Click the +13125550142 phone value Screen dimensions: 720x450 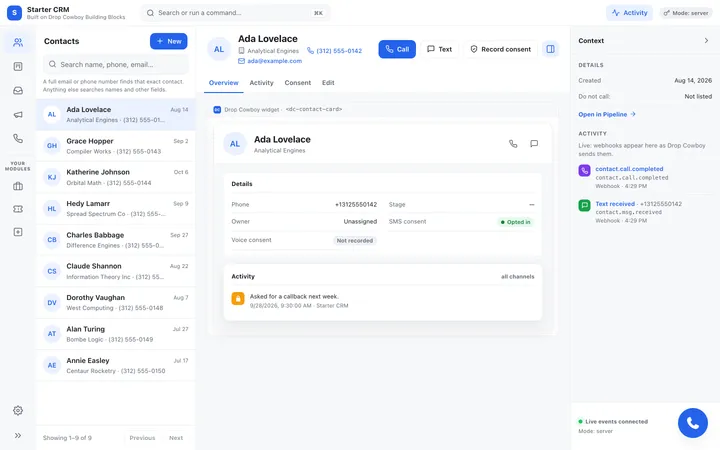[356, 204]
